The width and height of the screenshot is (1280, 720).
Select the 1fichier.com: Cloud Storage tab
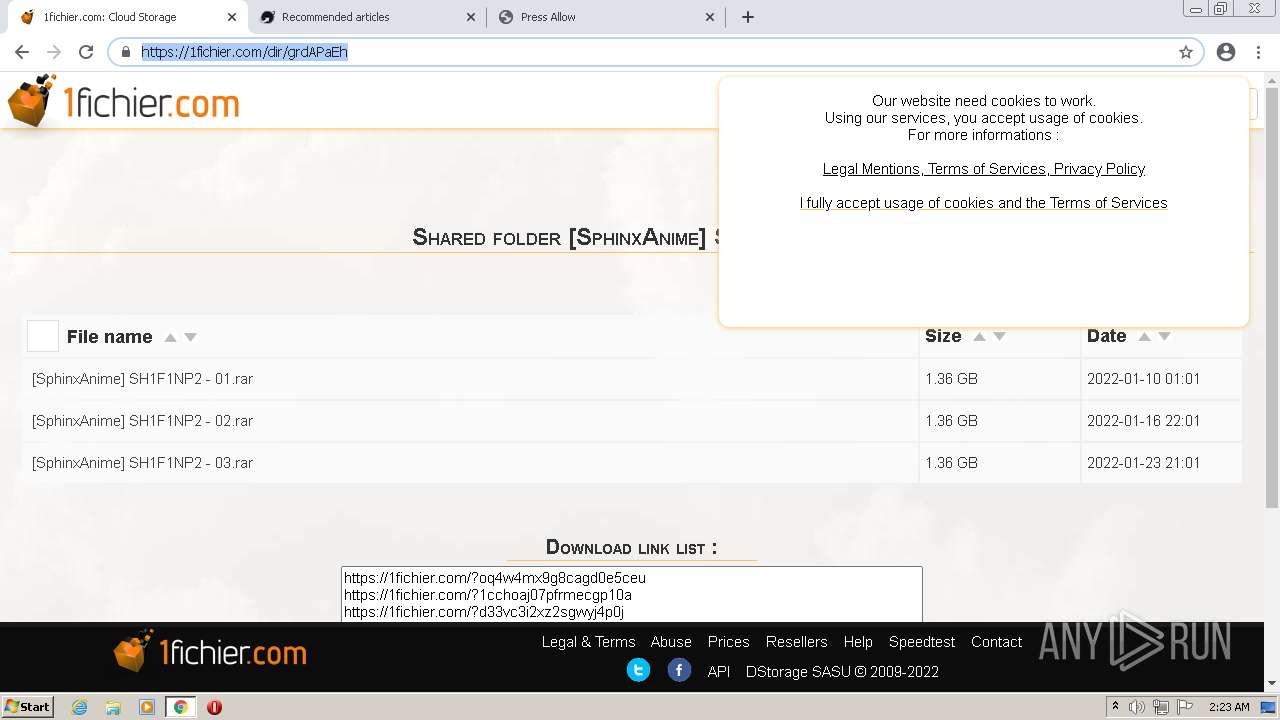[128, 17]
